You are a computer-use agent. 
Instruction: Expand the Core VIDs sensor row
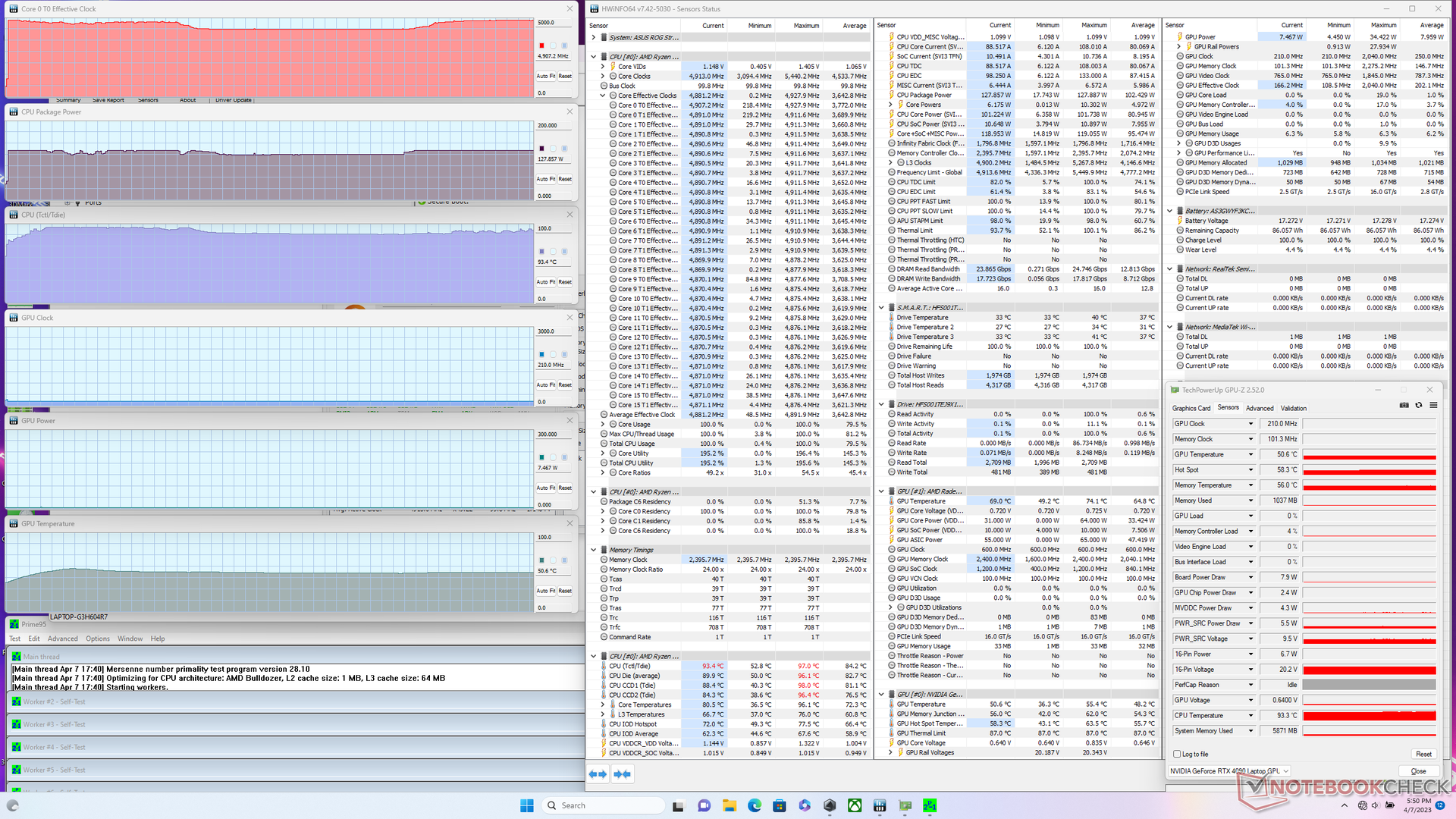603,67
